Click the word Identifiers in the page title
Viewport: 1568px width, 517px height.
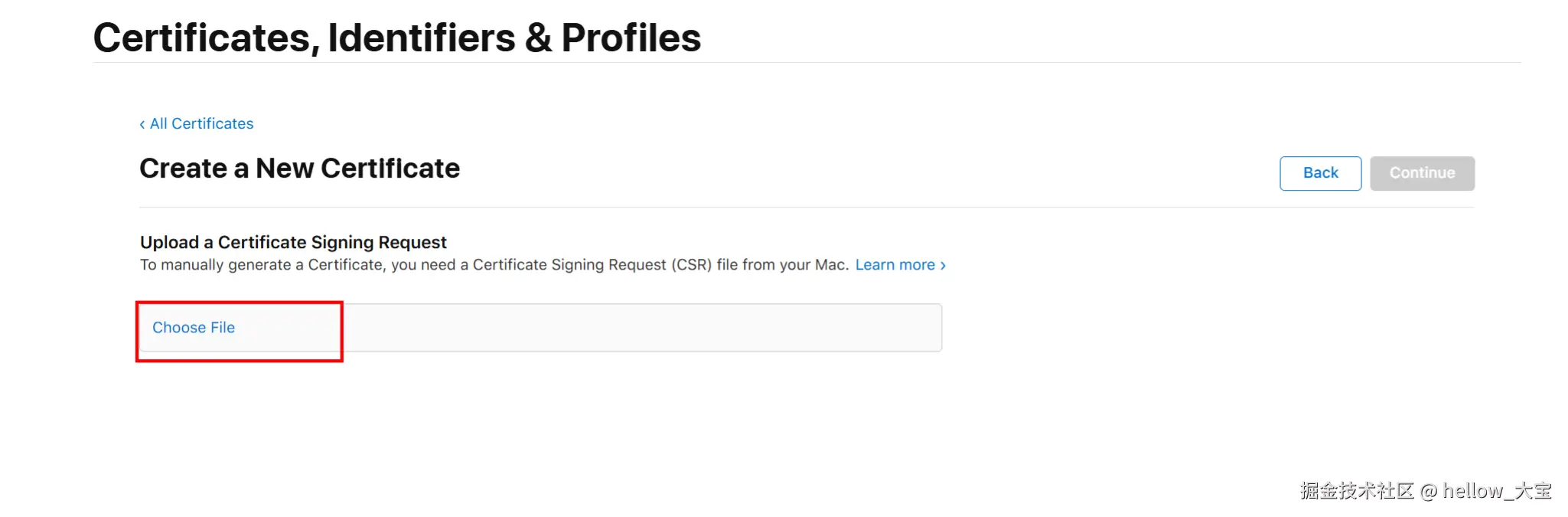[422, 38]
